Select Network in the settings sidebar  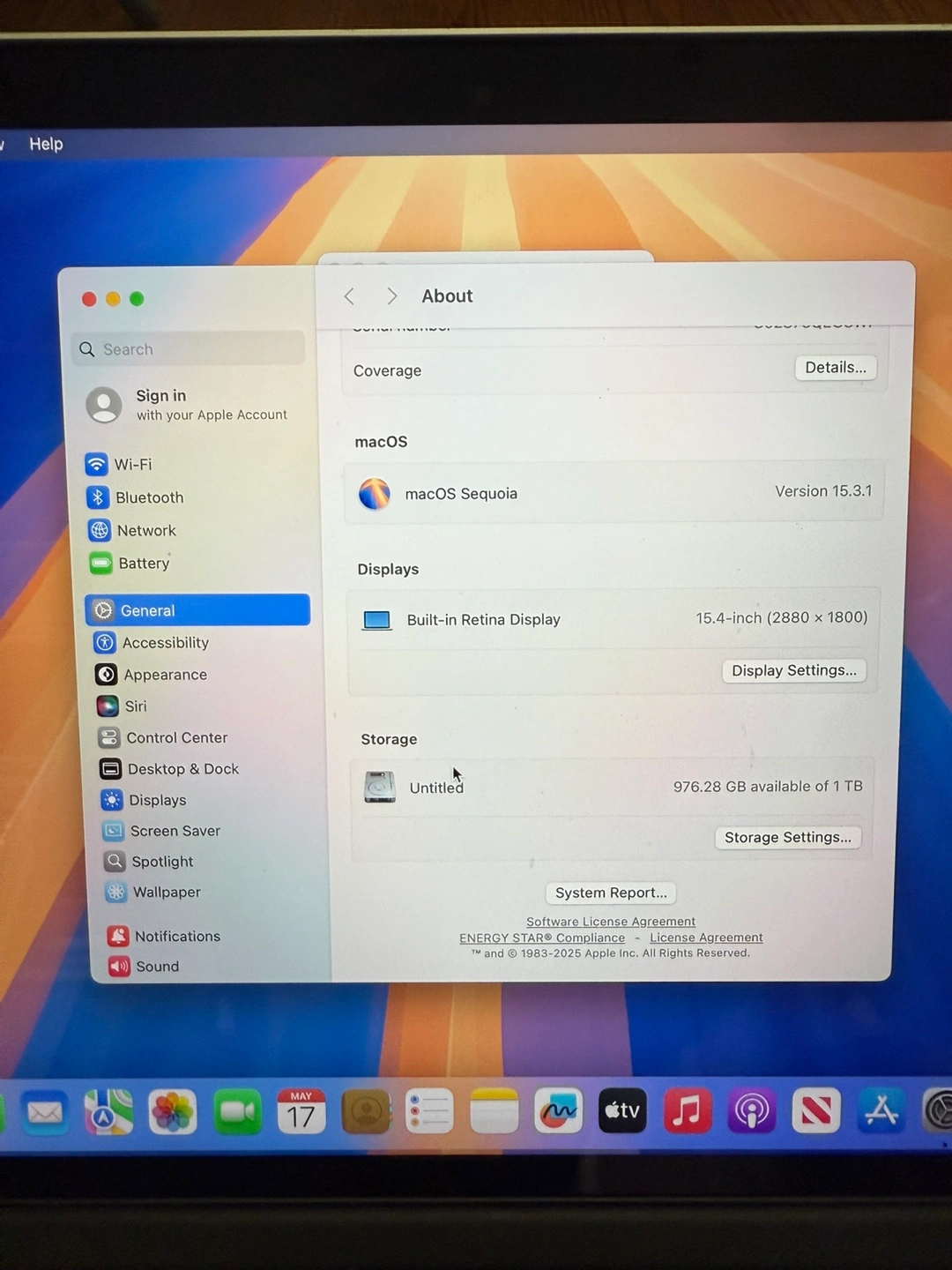[x=132, y=530]
